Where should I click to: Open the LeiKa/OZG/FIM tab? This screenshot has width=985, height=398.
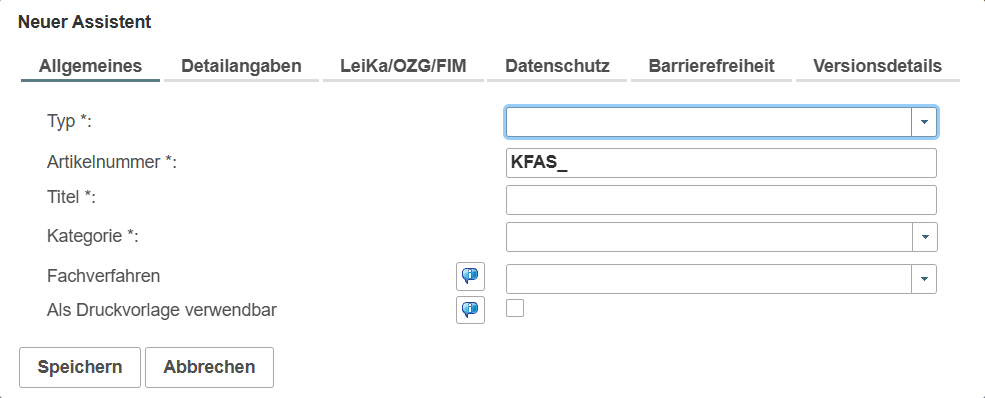403,67
